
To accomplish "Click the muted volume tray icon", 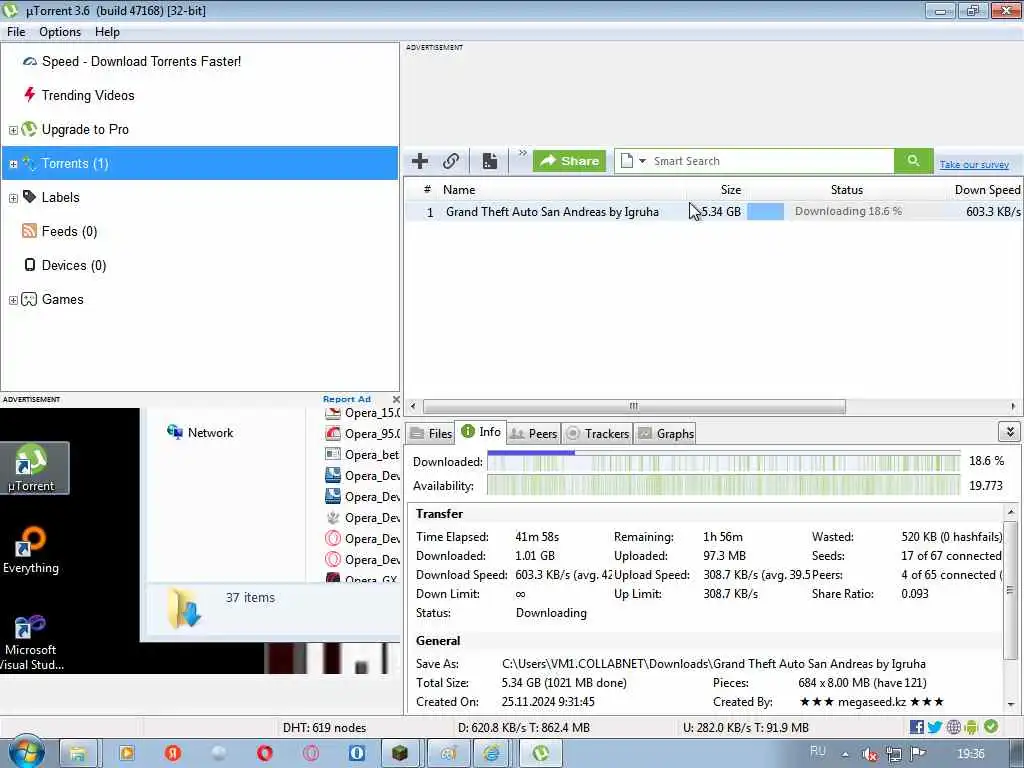I will 869,754.
